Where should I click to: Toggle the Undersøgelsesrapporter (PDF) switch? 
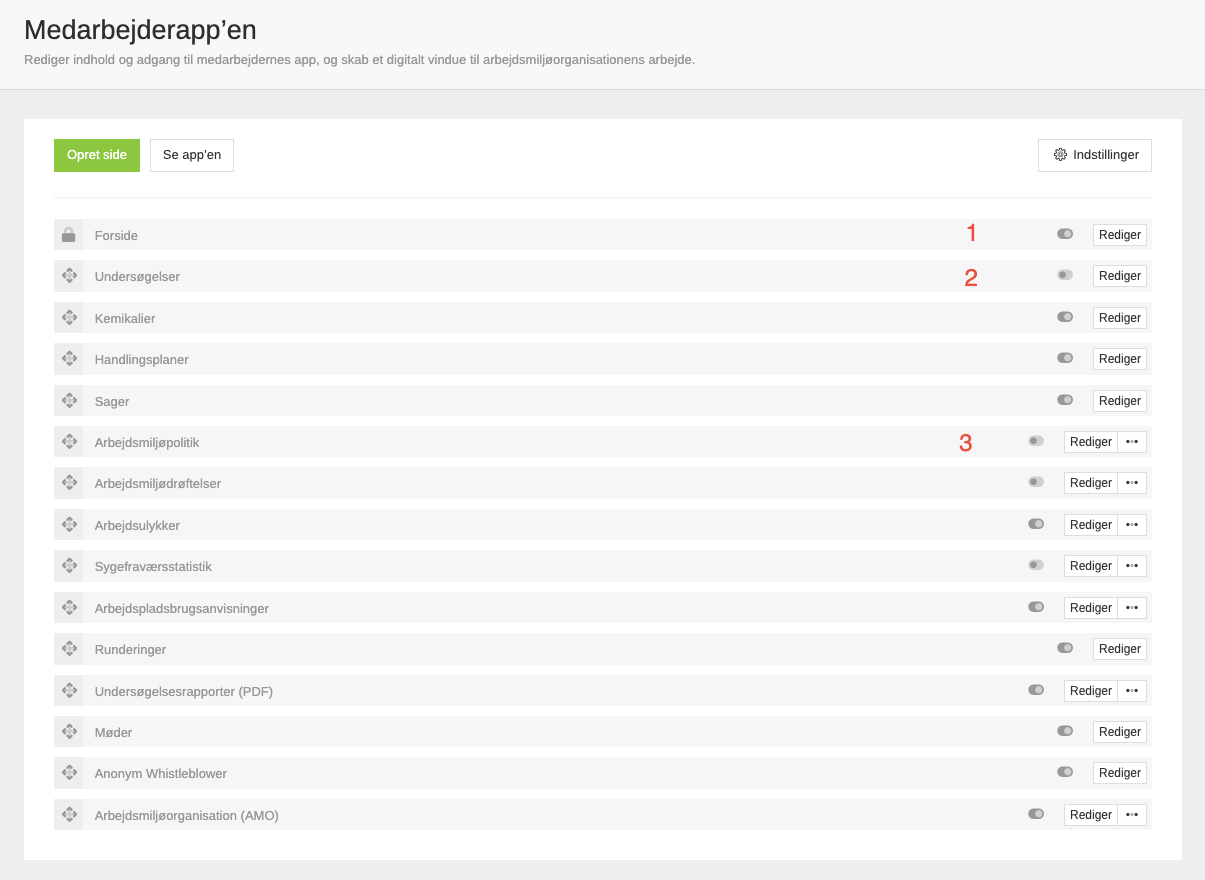1036,690
